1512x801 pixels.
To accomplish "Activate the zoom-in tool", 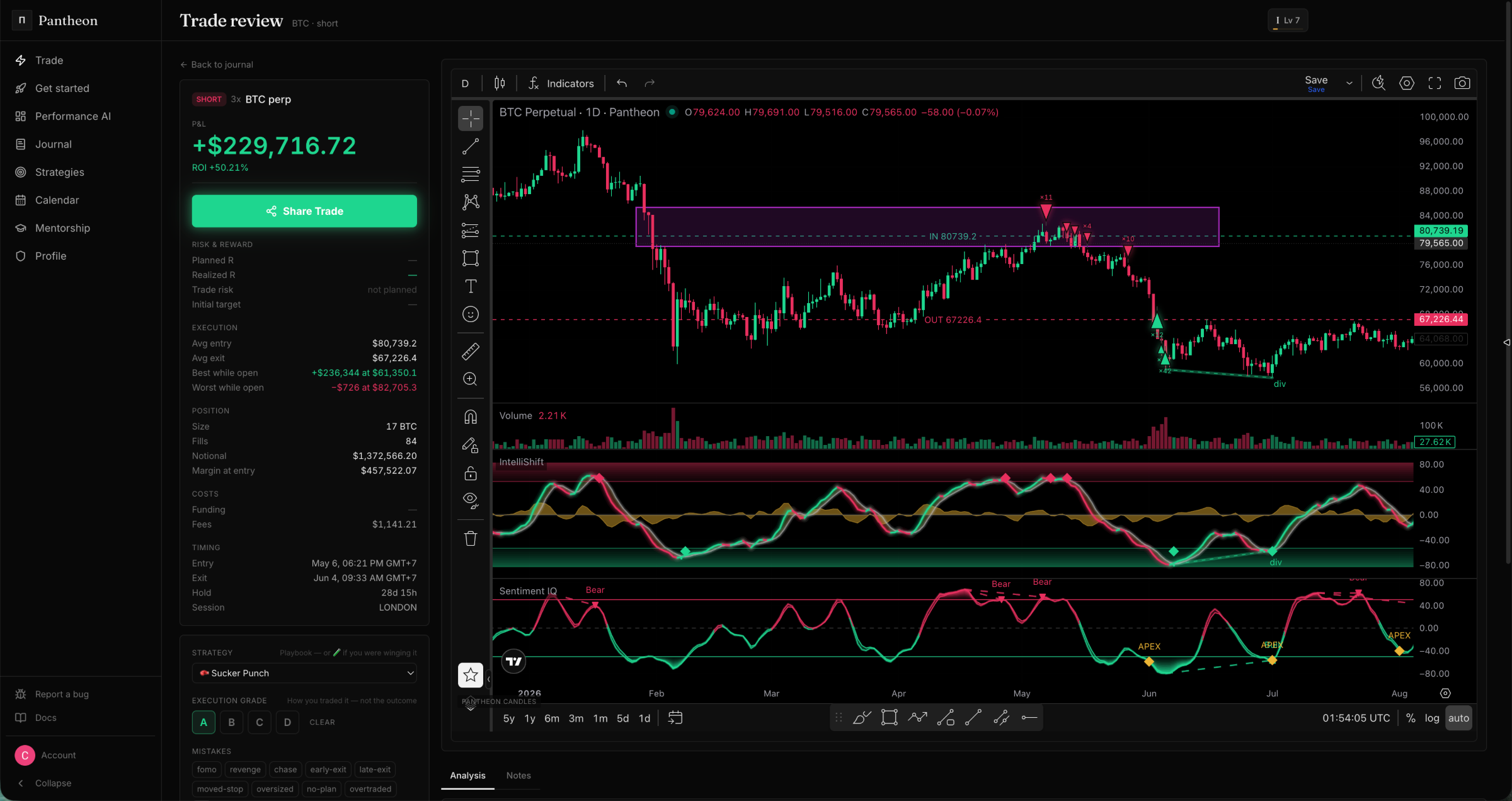I will click(x=470, y=379).
